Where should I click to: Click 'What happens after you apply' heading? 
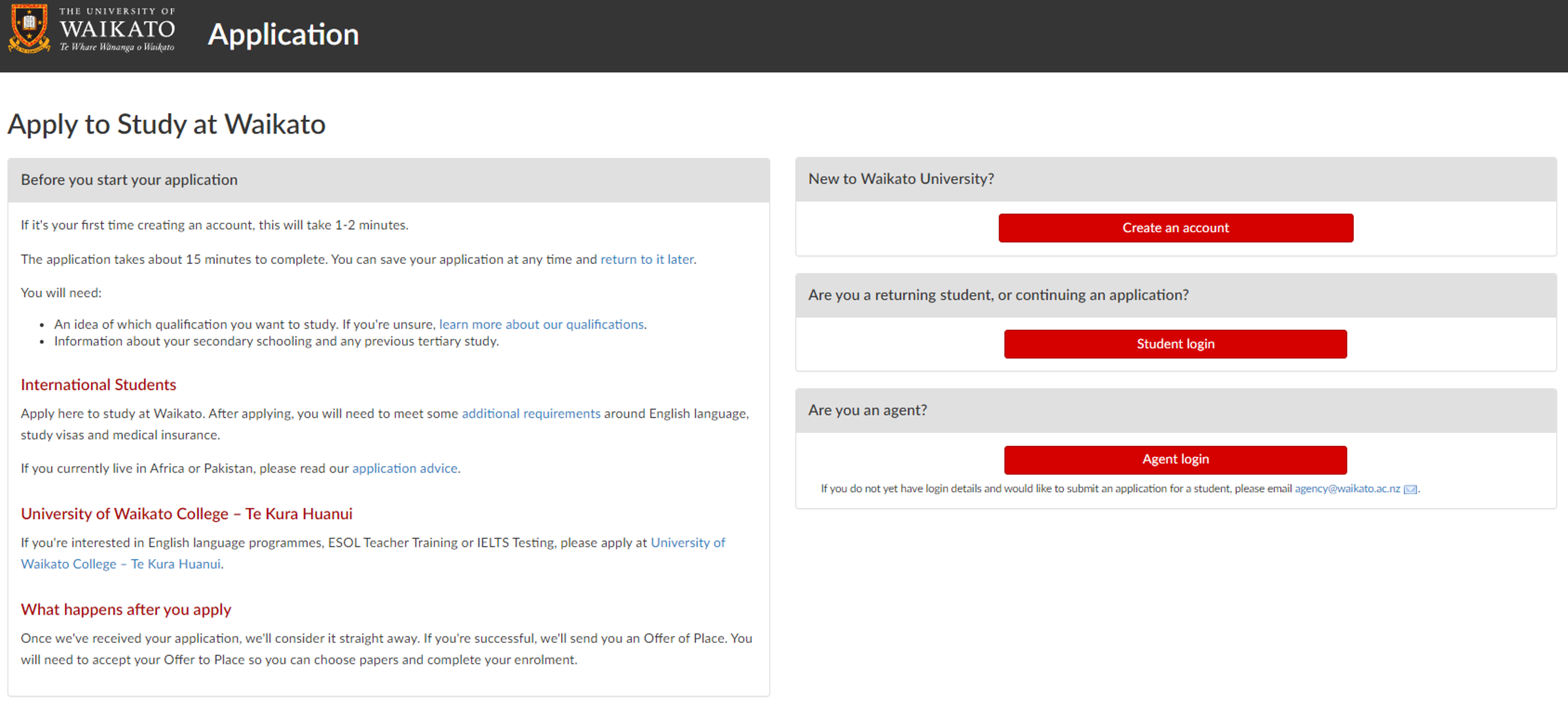coord(126,609)
